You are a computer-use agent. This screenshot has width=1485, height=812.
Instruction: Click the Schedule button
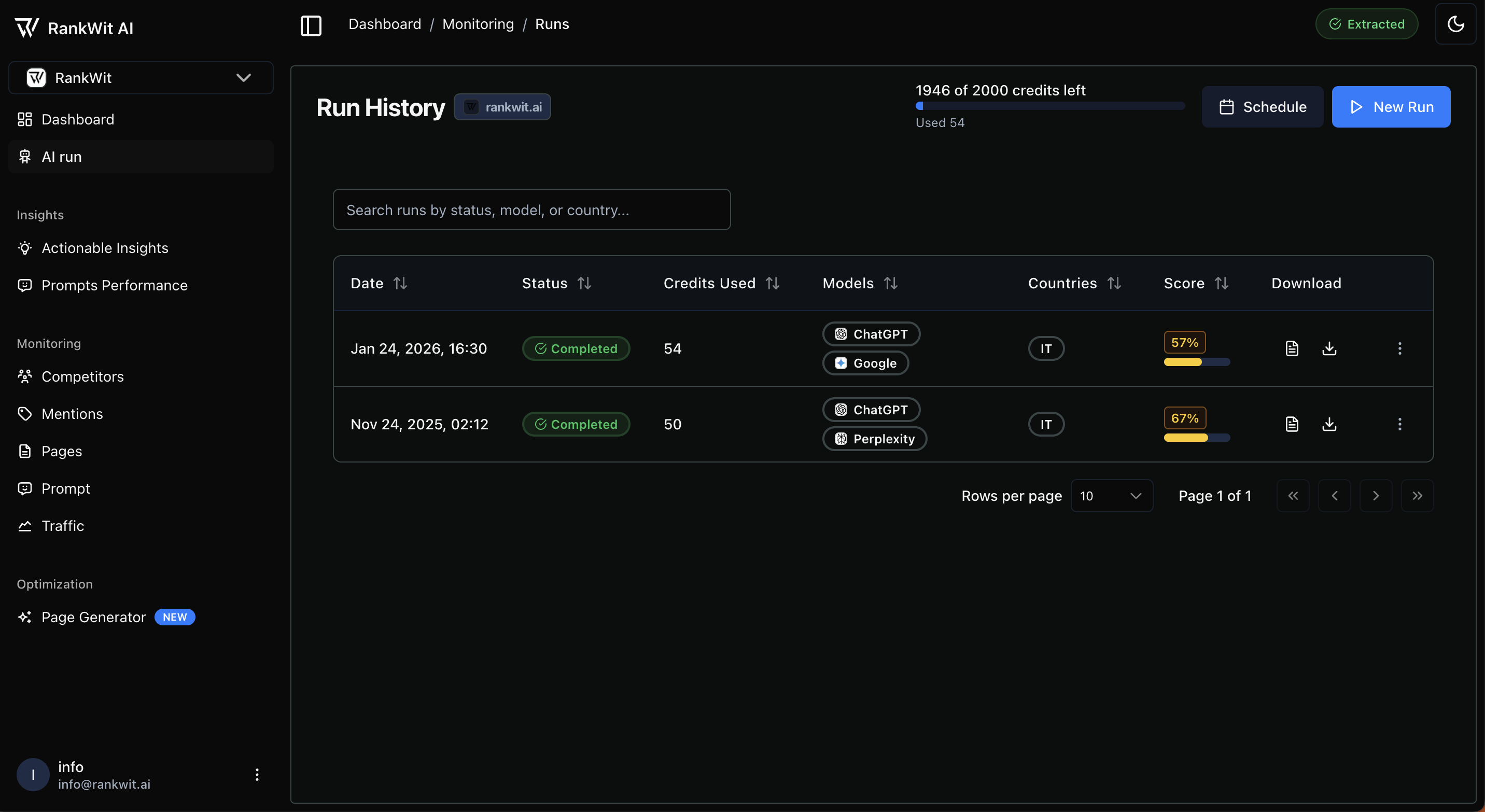[x=1262, y=107]
